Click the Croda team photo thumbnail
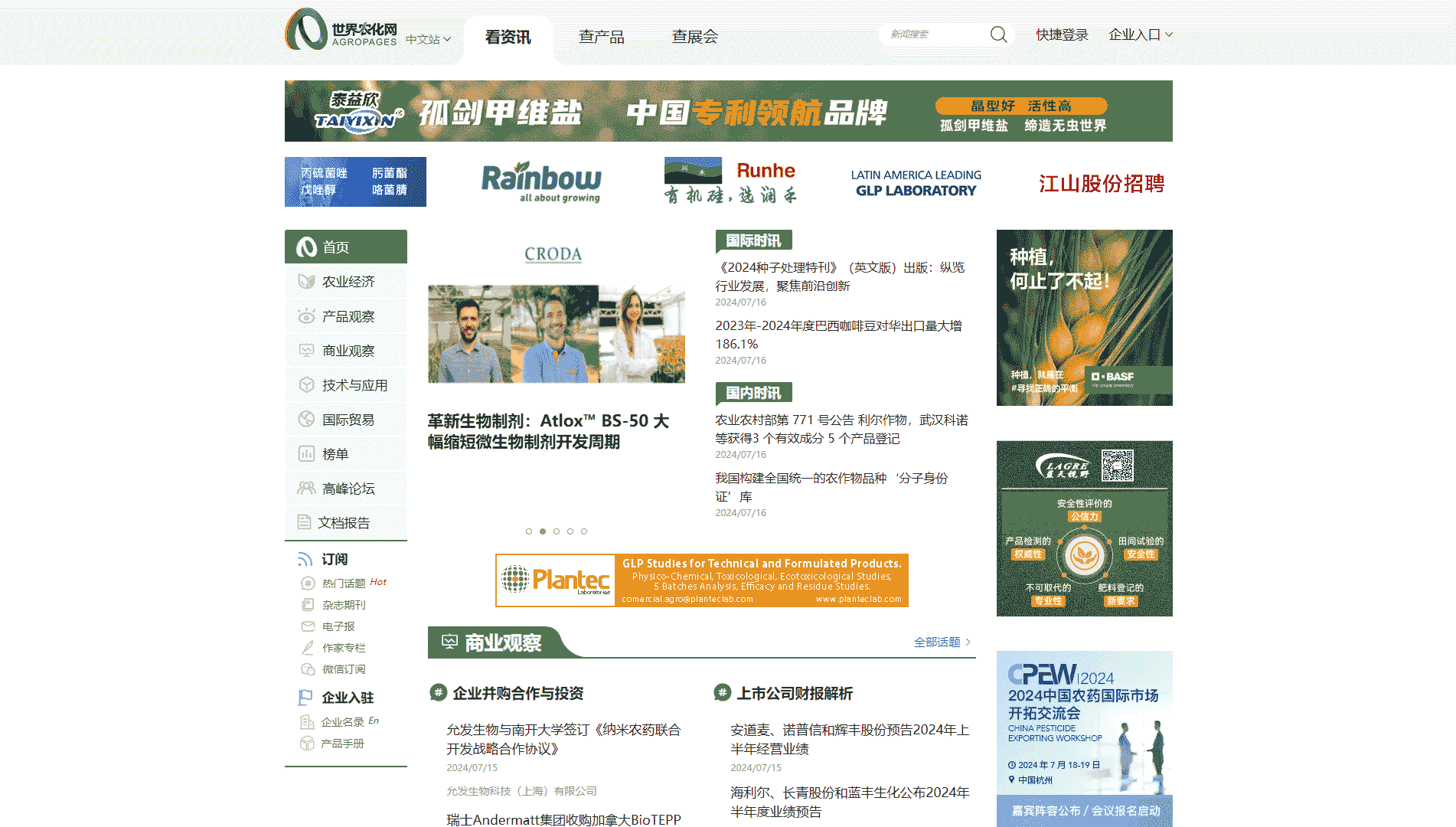This screenshot has width=1456, height=827. click(x=557, y=334)
